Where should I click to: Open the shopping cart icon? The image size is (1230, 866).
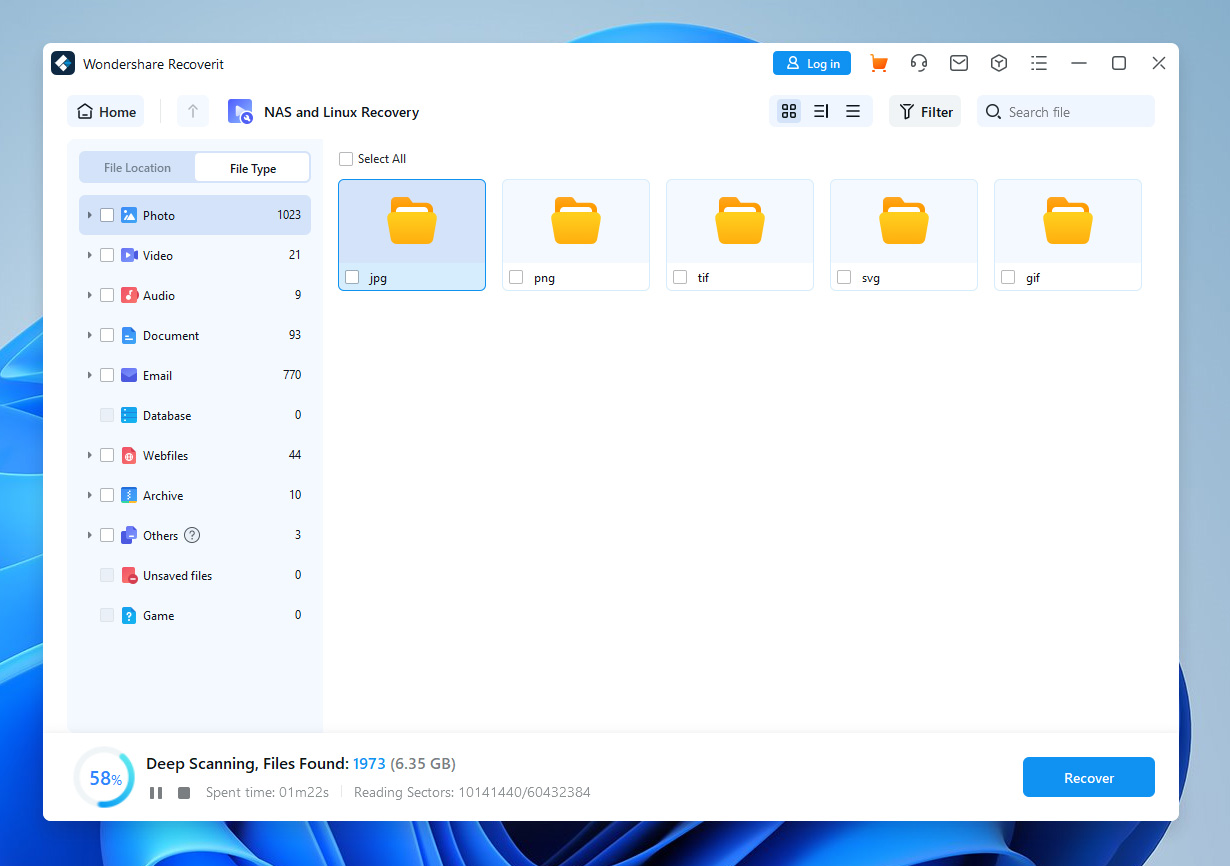(x=878, y=63)
